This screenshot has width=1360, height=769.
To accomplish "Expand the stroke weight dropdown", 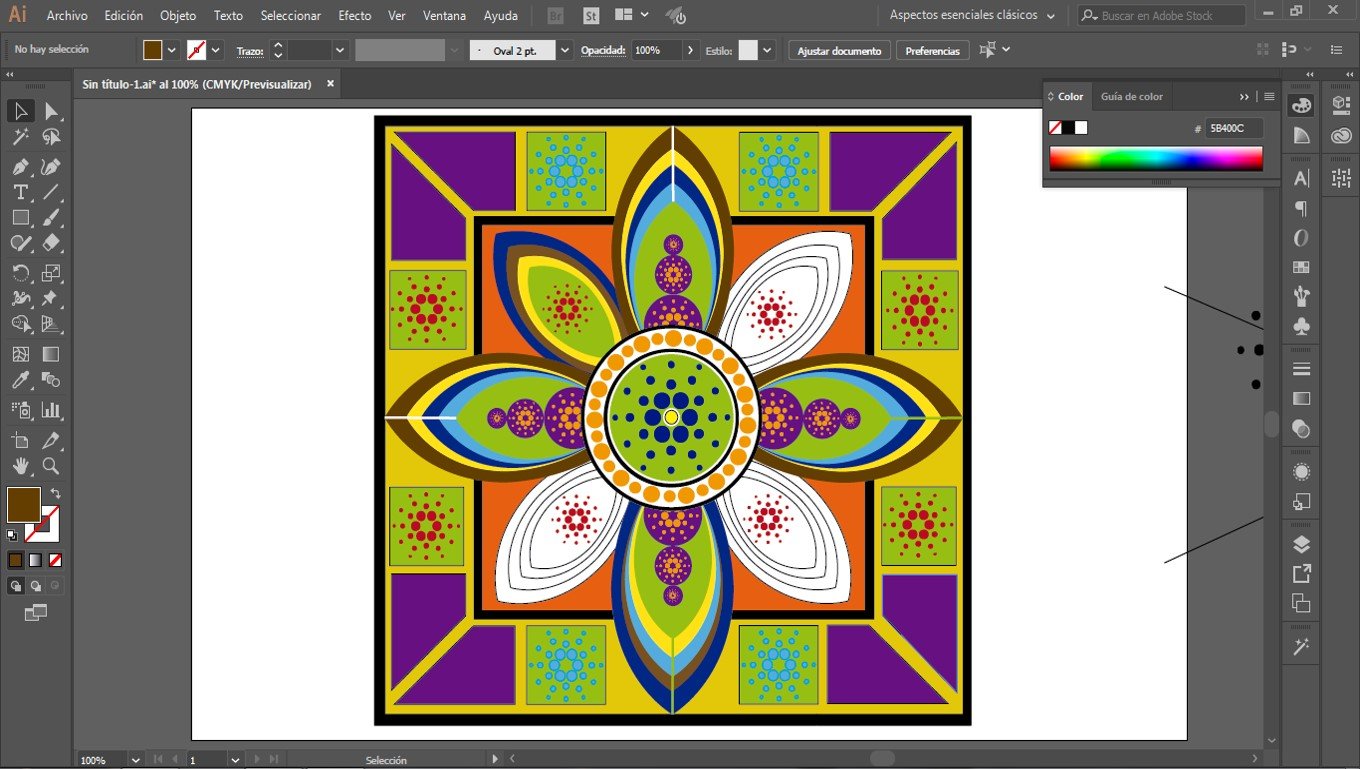I will (340, 50).
